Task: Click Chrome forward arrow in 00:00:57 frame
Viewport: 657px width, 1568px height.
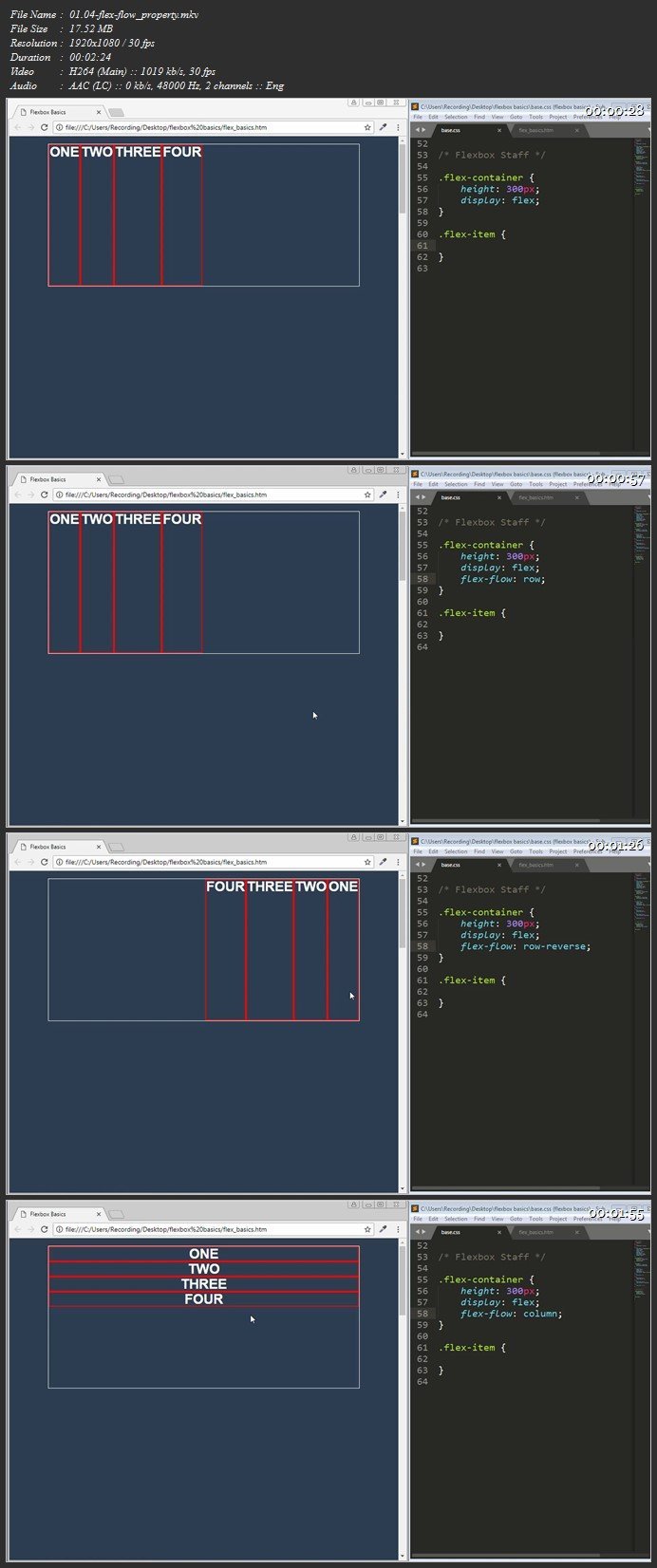Action: tap(30, 495)
